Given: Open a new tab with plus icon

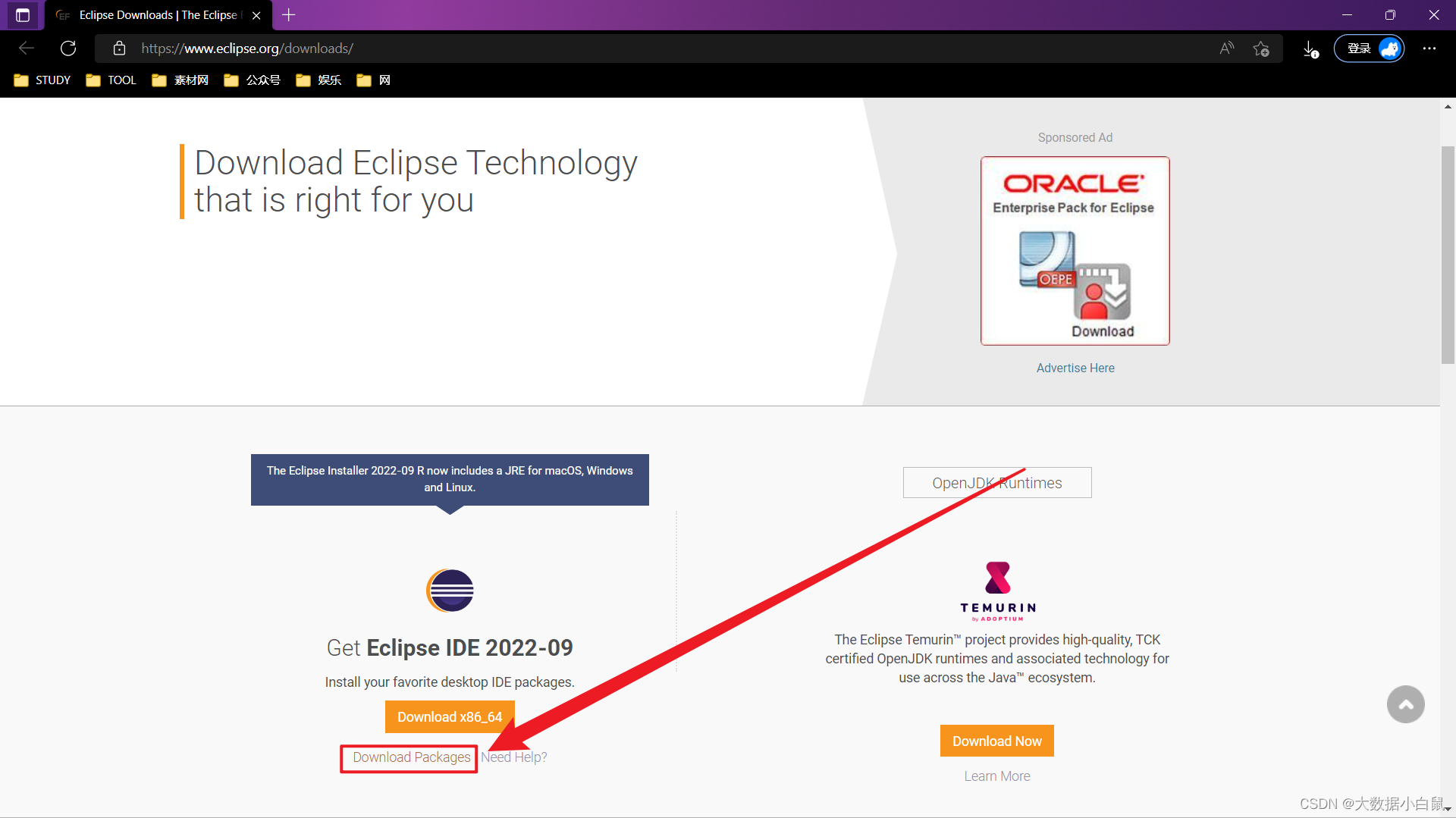Looking at the screenshot, I should click(x=288, y=14).
